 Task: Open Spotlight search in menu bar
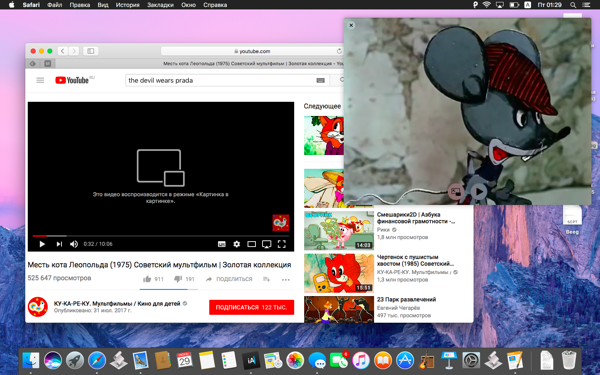pos(573,5)
